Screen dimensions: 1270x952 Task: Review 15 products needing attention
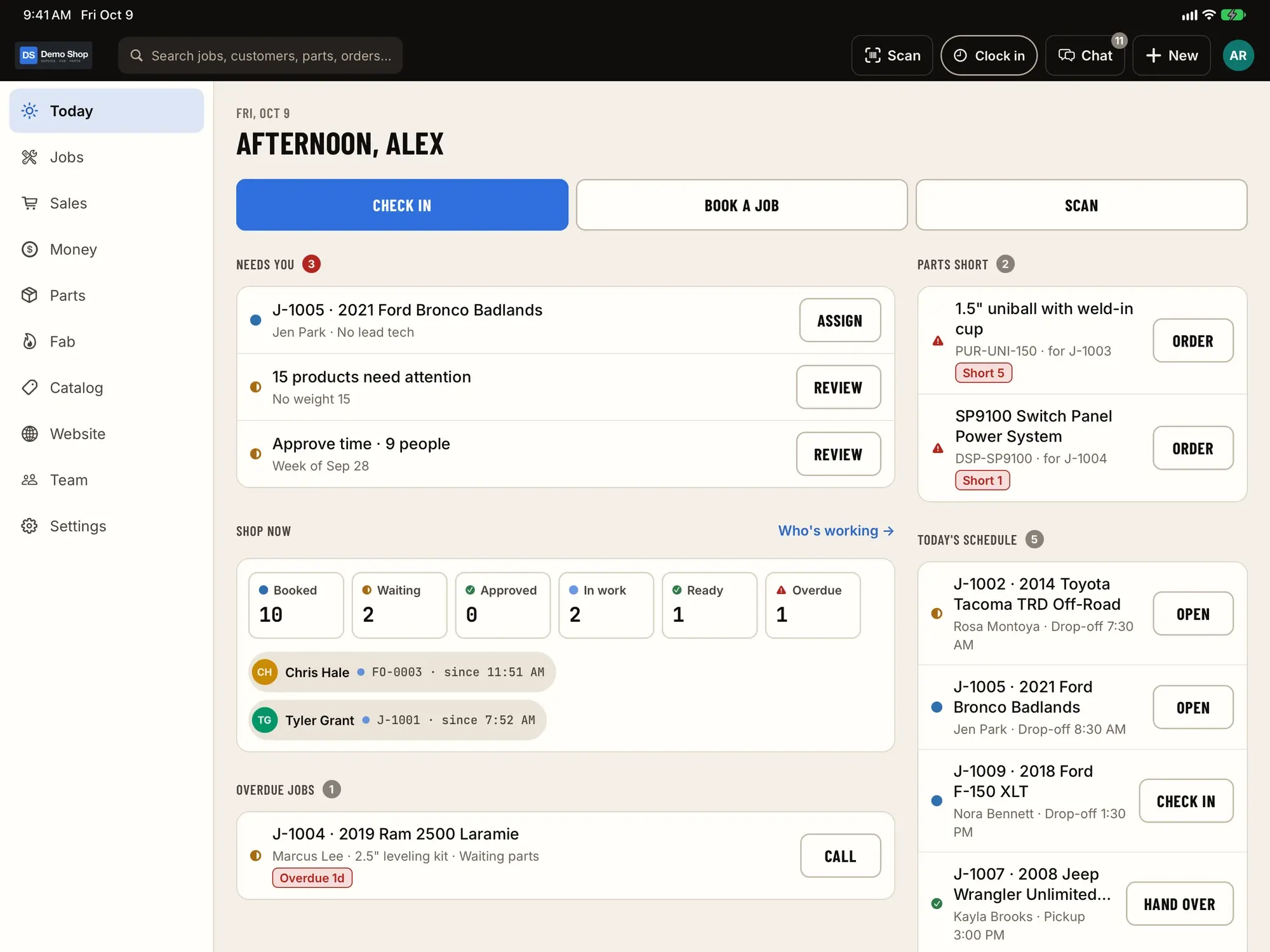tap(838, 387)
